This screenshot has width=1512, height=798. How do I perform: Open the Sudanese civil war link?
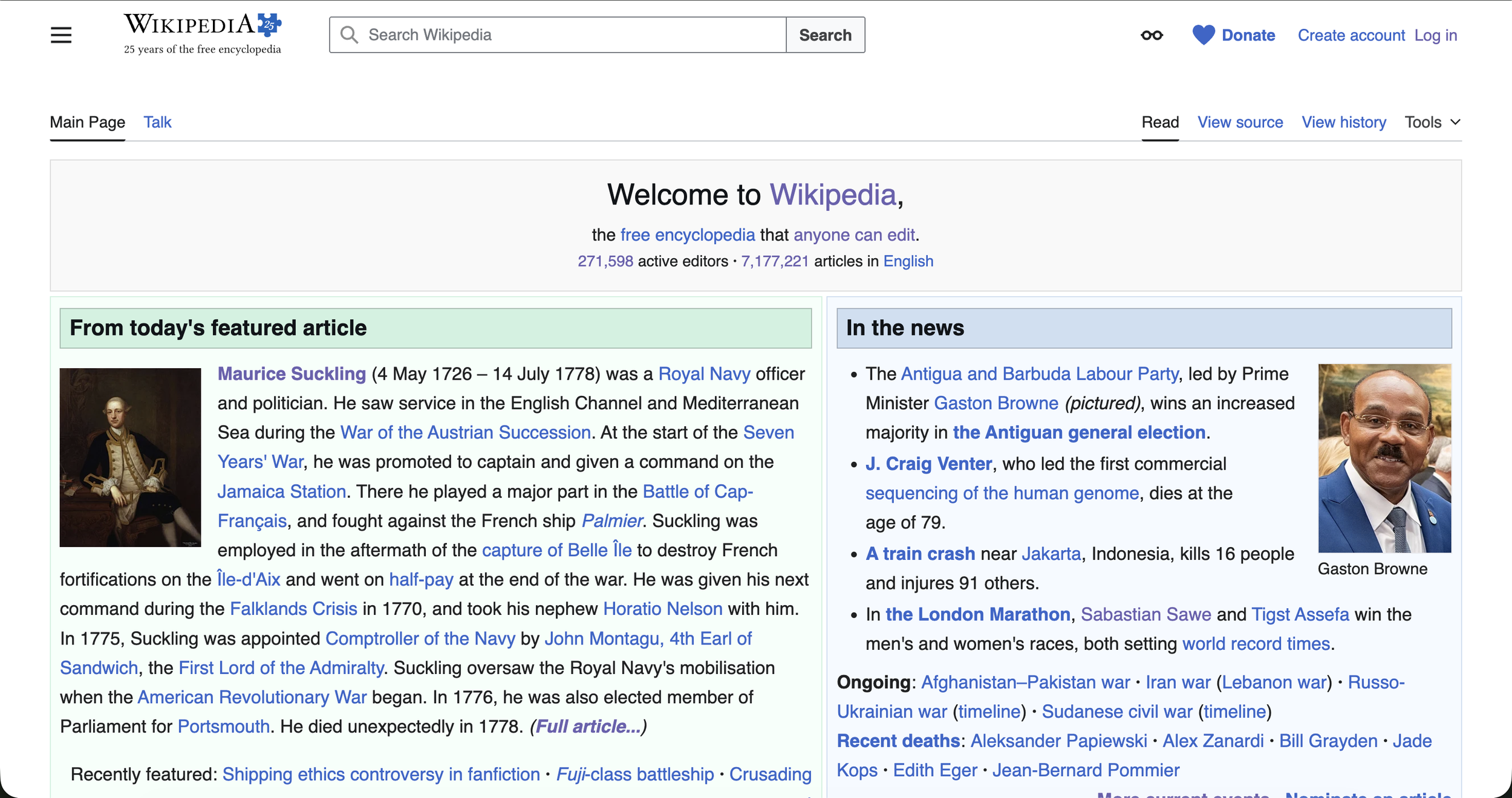point(1116,712)
